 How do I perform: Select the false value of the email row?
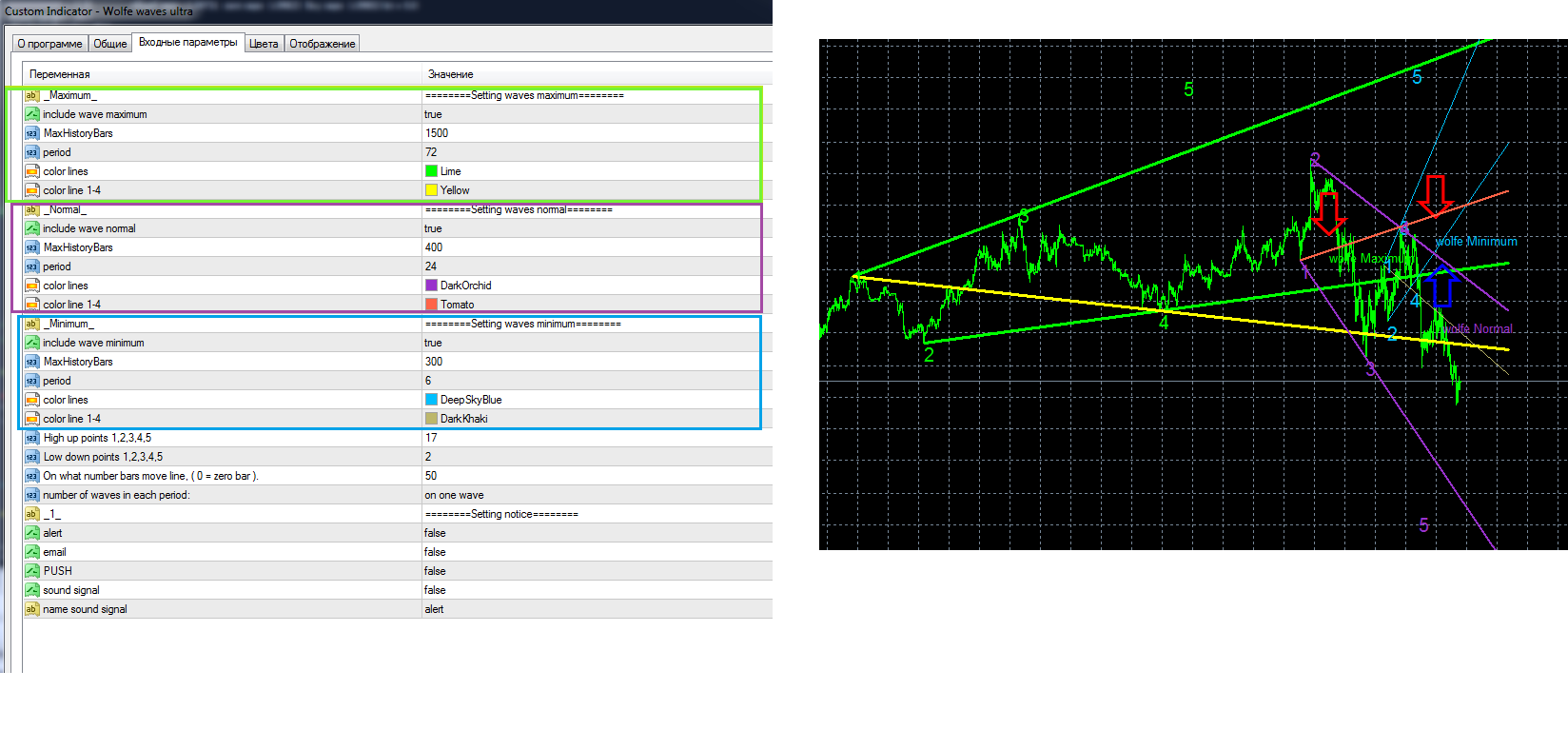click(435, 552)
